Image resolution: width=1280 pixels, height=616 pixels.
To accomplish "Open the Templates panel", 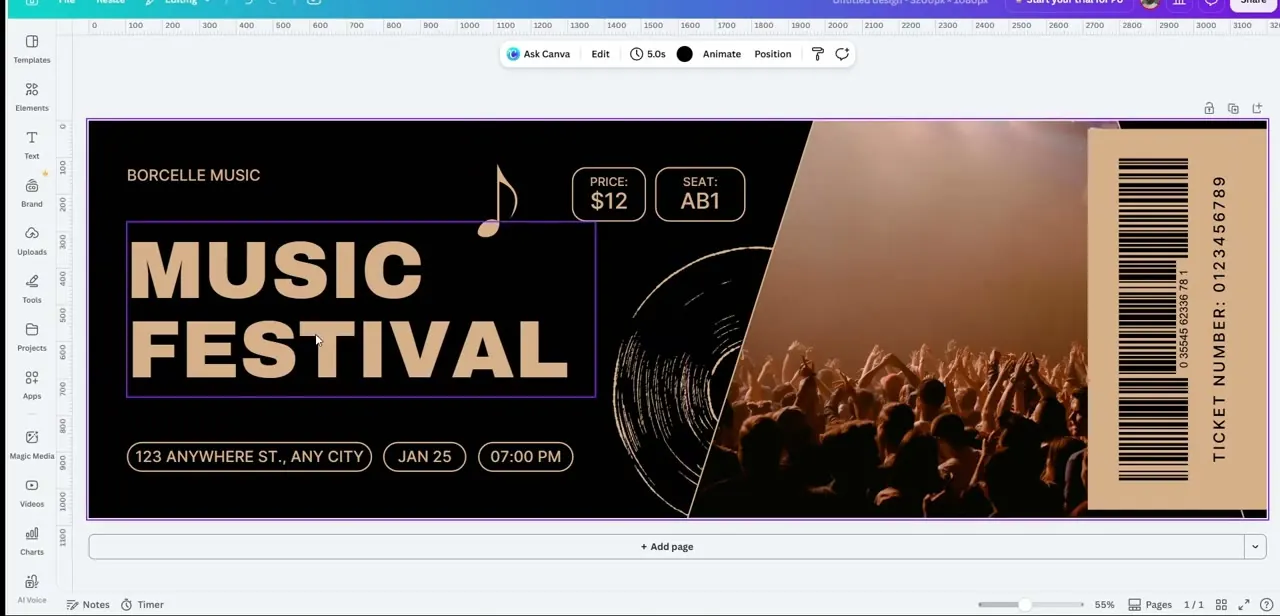I will tap(32, 48).
